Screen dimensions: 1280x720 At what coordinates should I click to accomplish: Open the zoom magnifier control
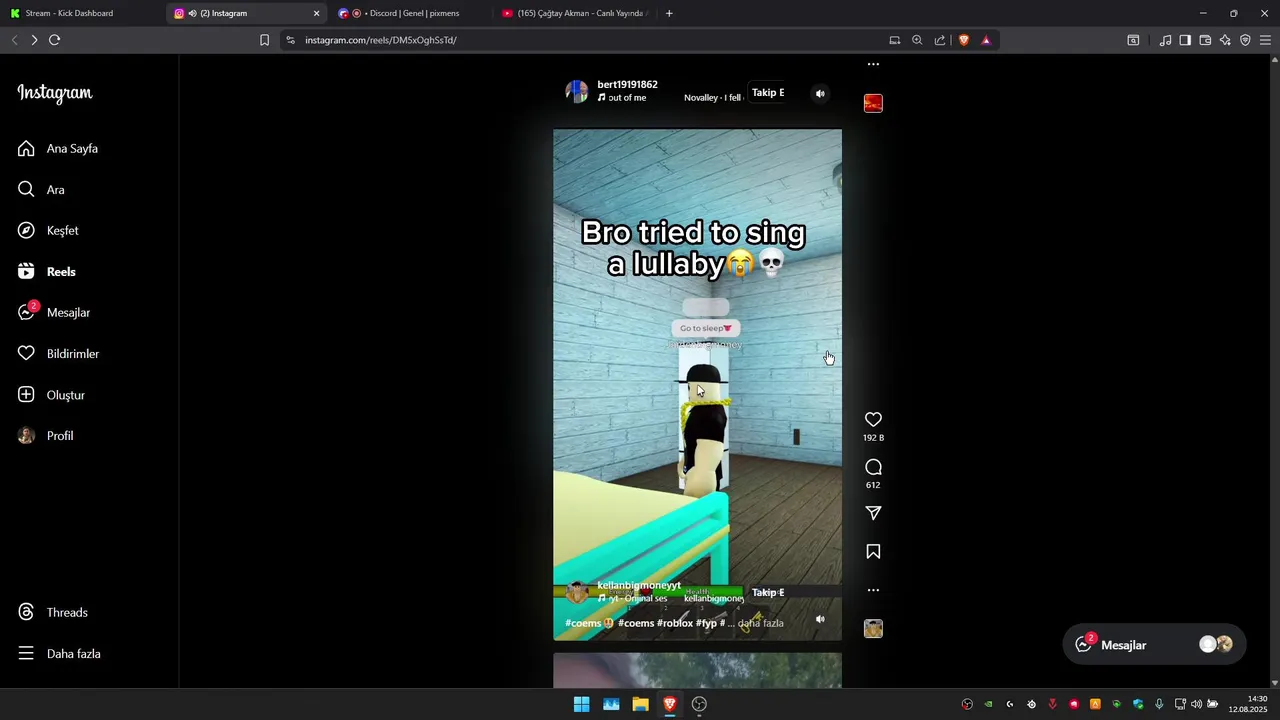pyautogui.click(x=917, y=40)
